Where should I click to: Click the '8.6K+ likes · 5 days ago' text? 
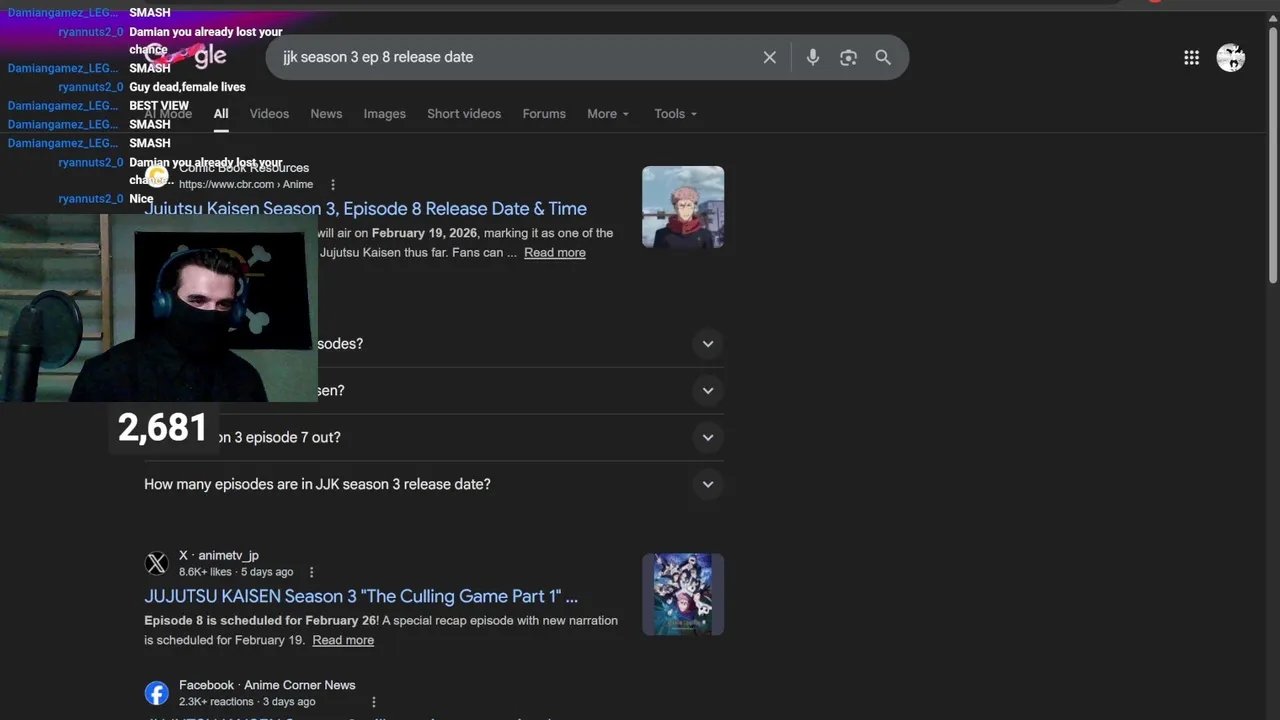236,572
